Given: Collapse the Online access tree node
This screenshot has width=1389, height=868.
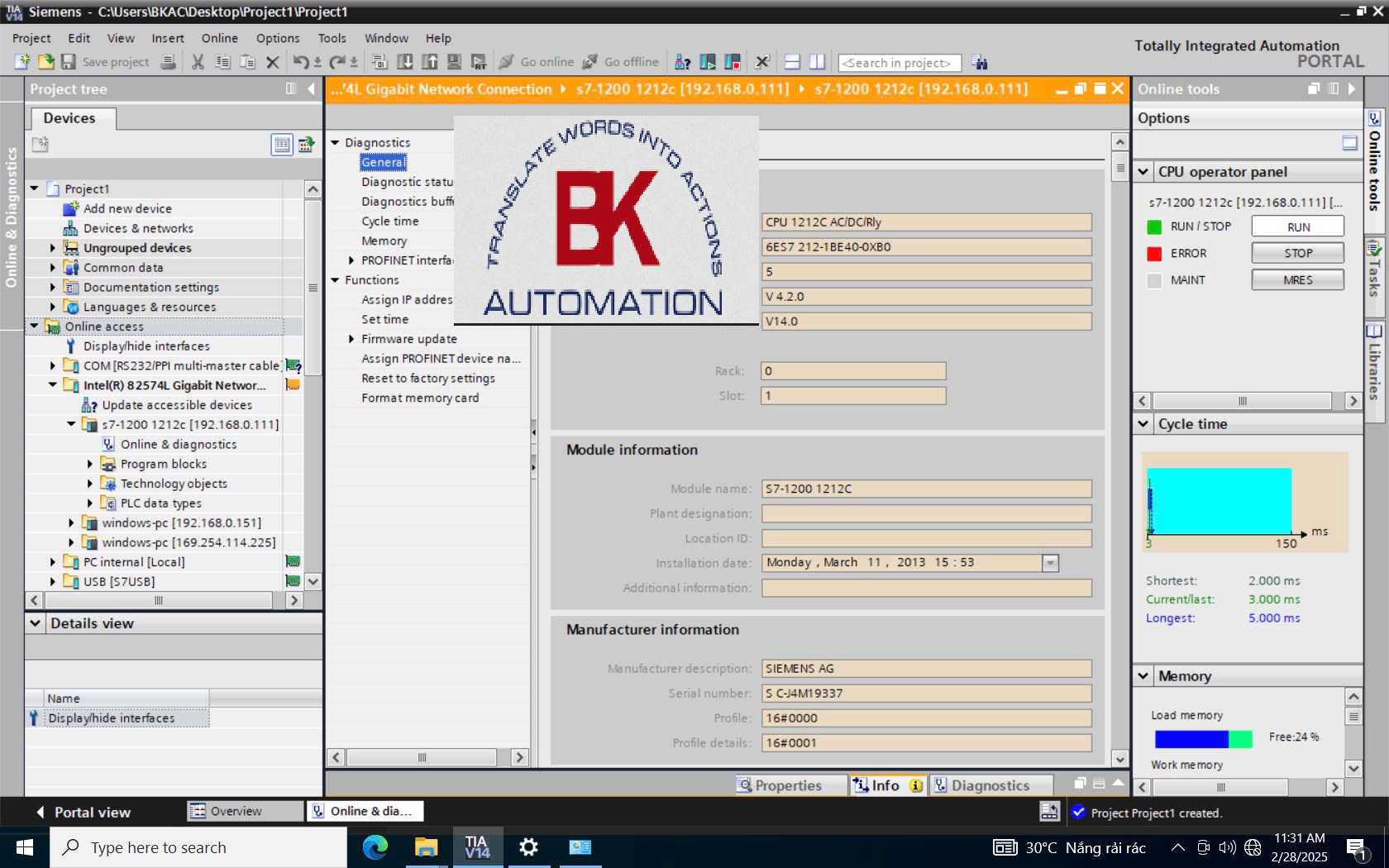Looking at the screenshot, I should click(35, 327).
